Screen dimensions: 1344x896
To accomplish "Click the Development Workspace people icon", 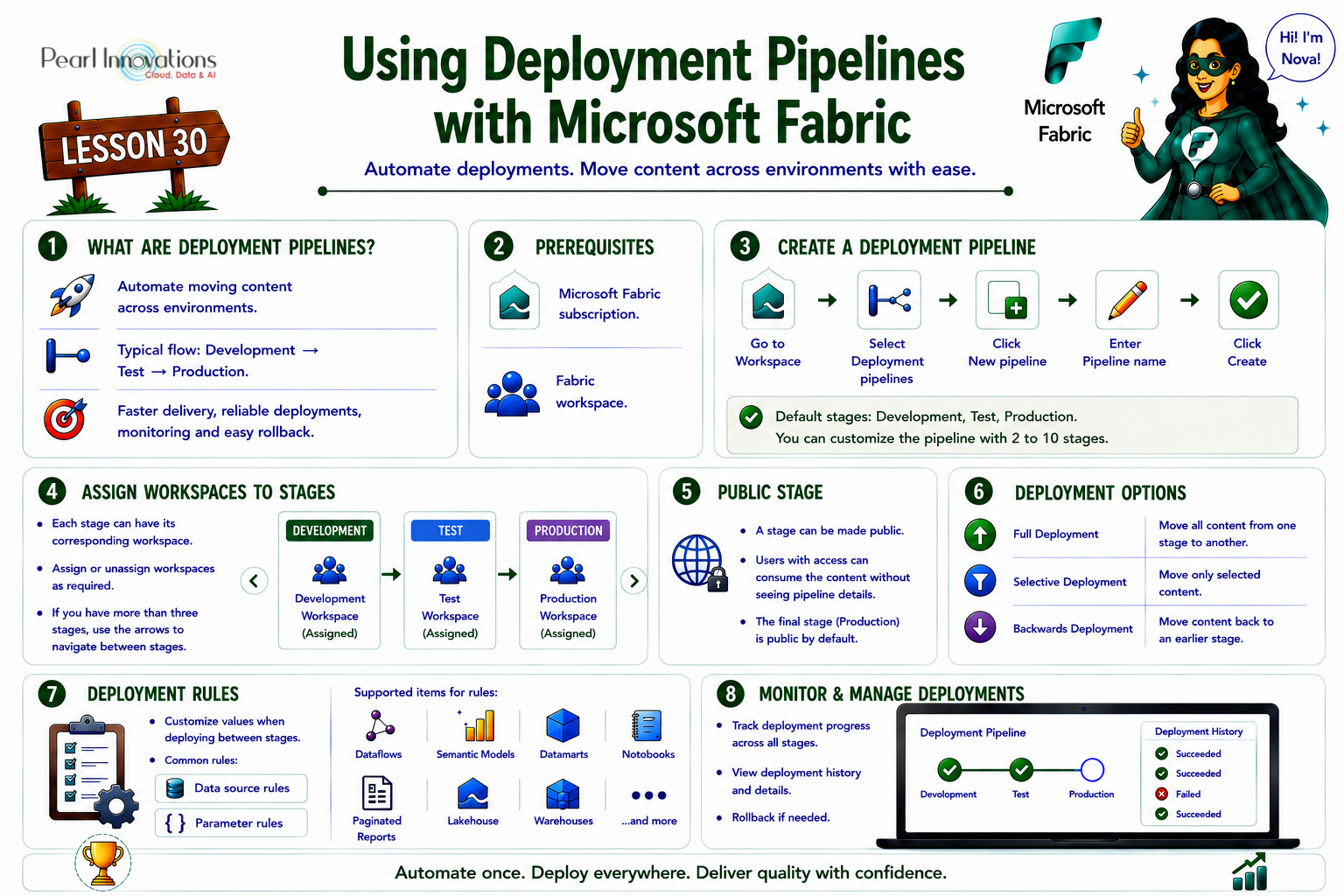I will [x=329, y=571].
